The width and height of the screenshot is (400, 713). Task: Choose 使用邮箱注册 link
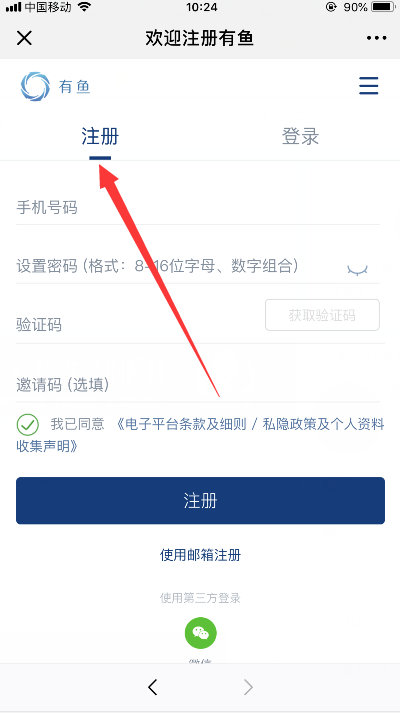200,555
